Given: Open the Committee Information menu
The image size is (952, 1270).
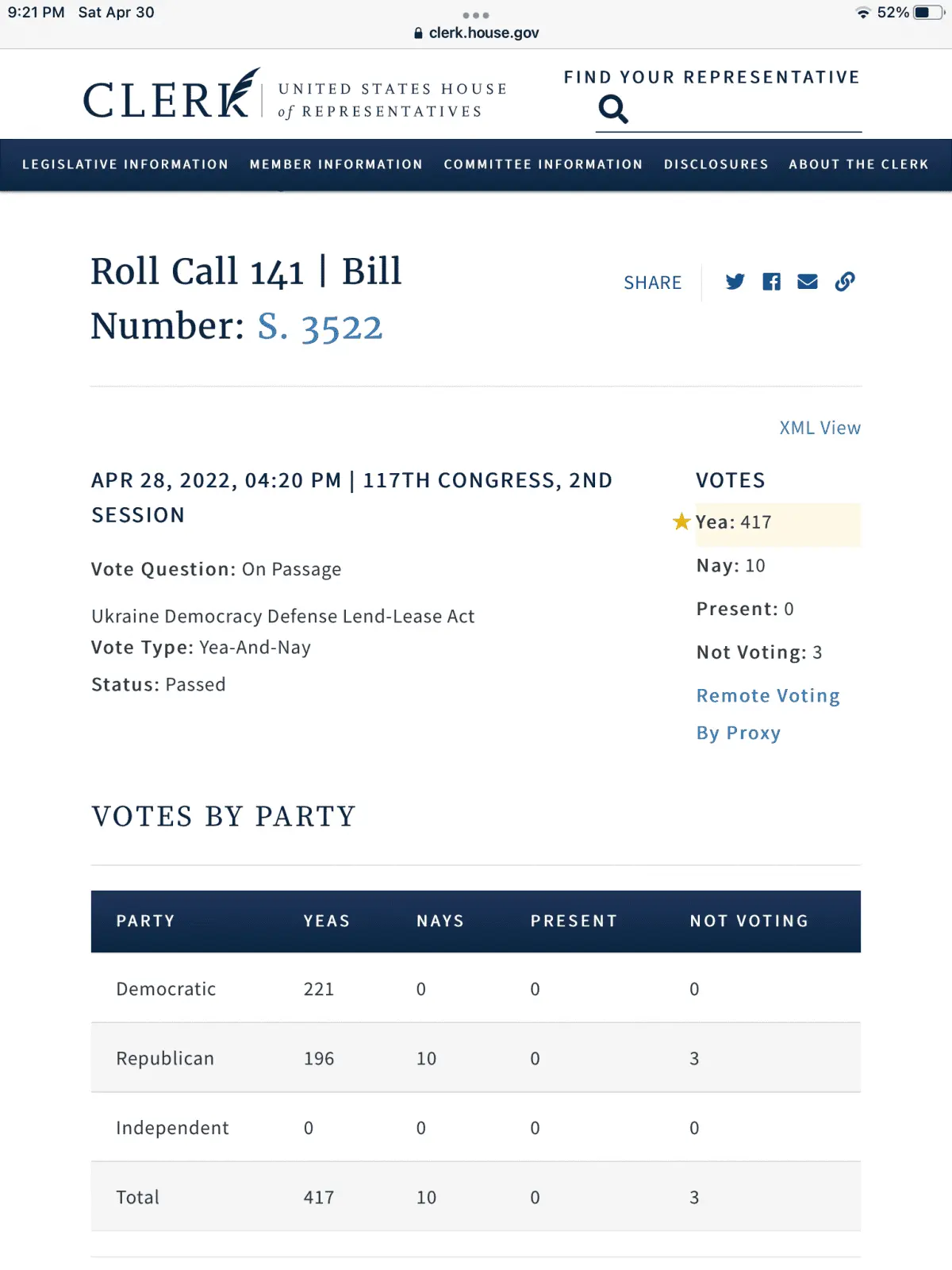Looking at the screenshot, I should 543,164.
